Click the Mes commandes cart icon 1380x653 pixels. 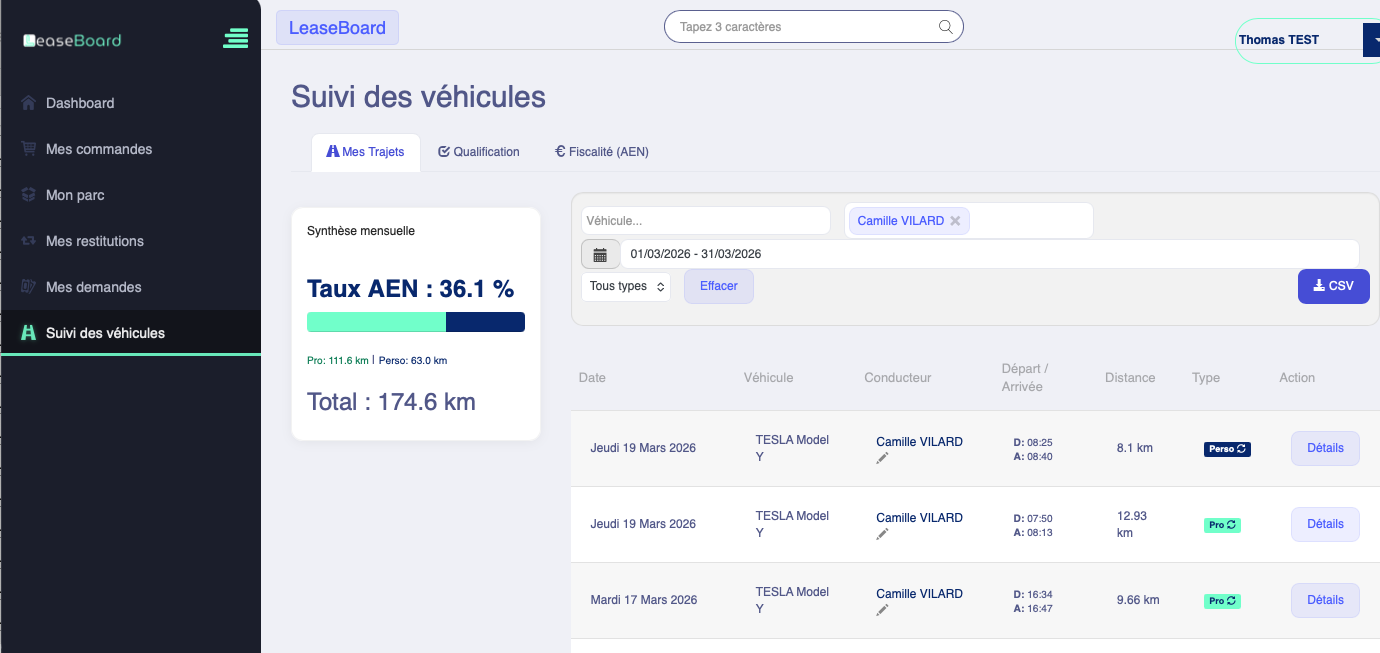click(28, 149)
